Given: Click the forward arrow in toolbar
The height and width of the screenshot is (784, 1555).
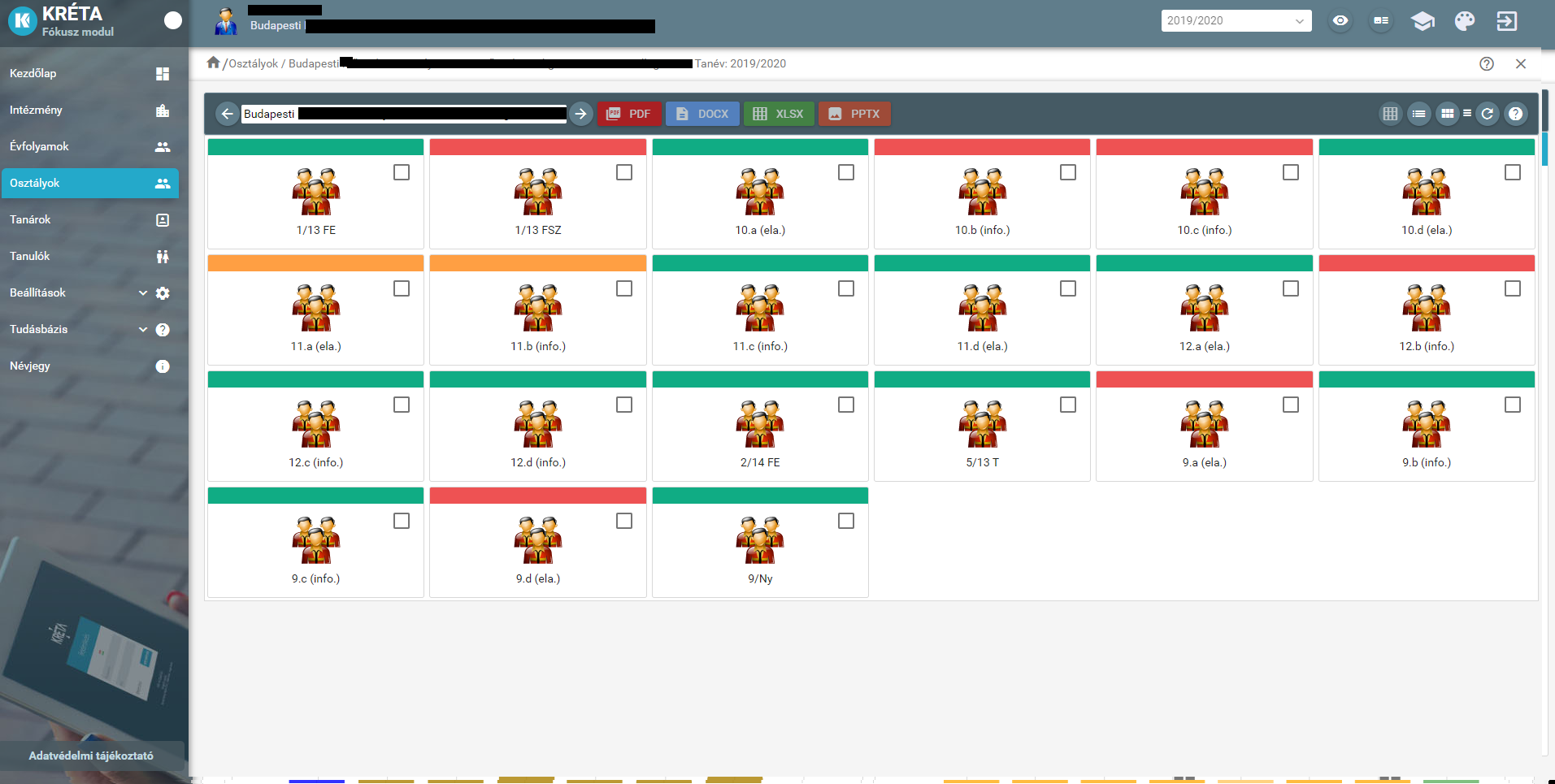Looking at the screenshot, I should coord(580,114).
